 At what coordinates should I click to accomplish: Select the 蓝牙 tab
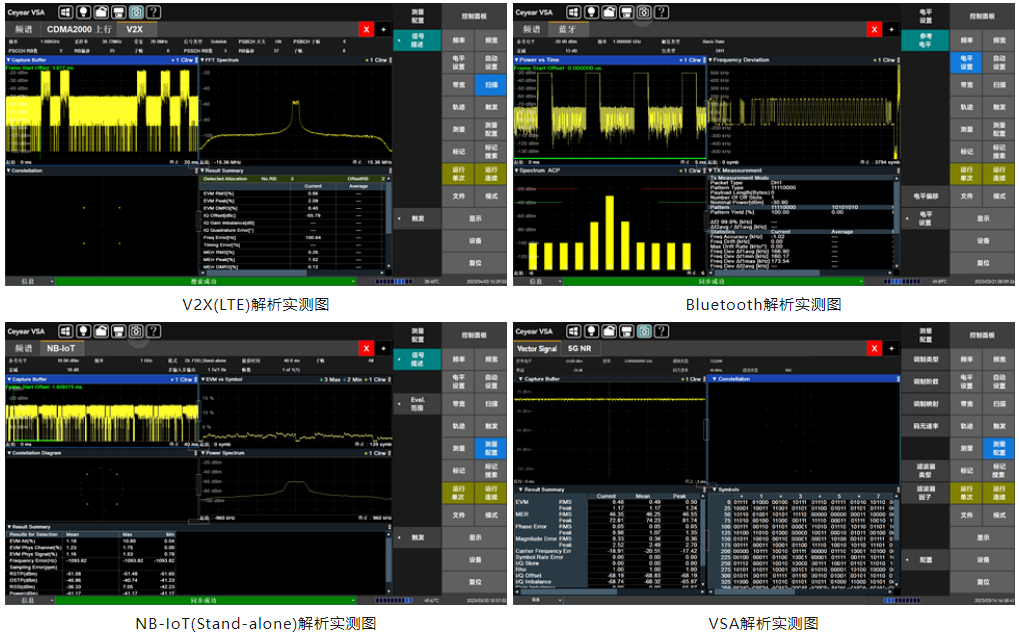(567, 29)
